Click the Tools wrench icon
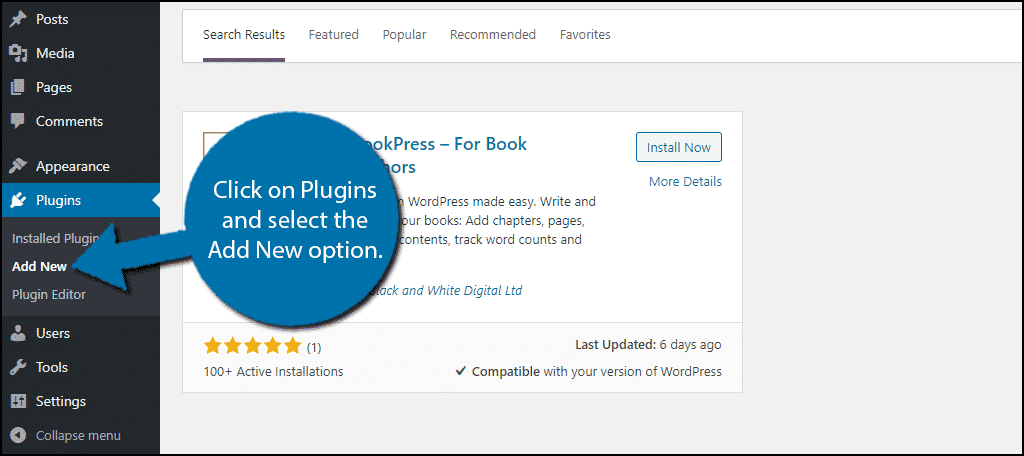 (18, 367)
